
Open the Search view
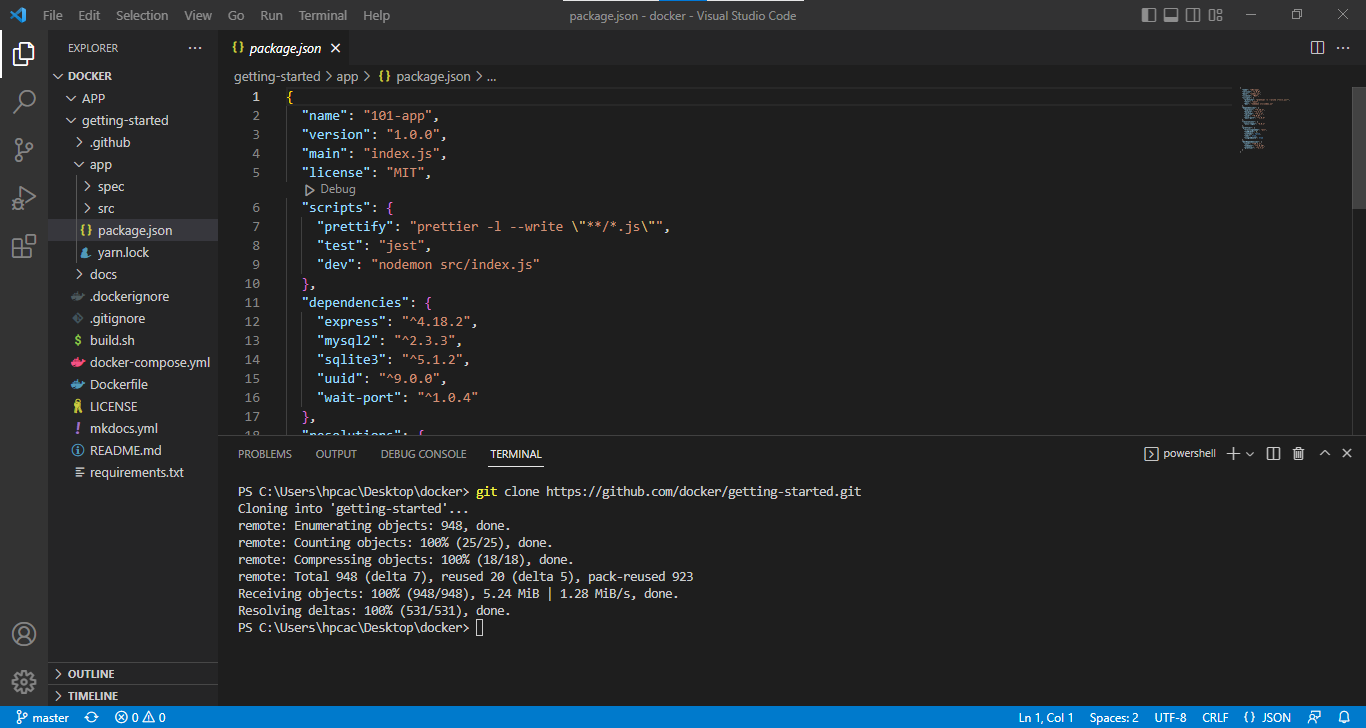(24, 101)
